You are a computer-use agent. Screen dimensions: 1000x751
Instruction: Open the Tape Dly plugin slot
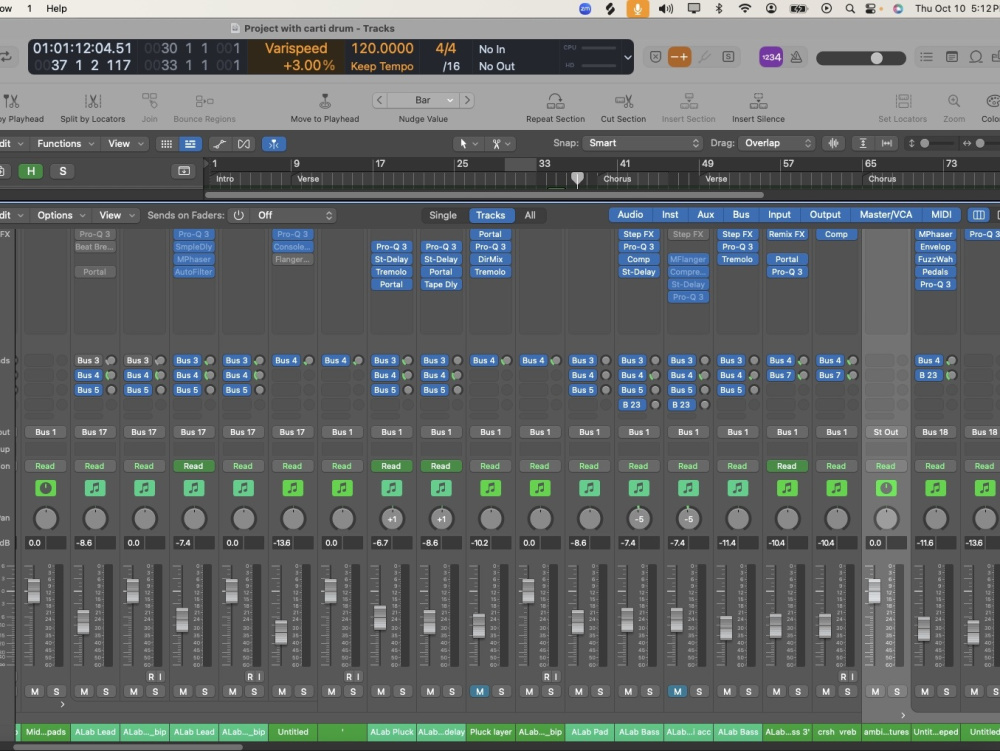click(x=441, y=285)
